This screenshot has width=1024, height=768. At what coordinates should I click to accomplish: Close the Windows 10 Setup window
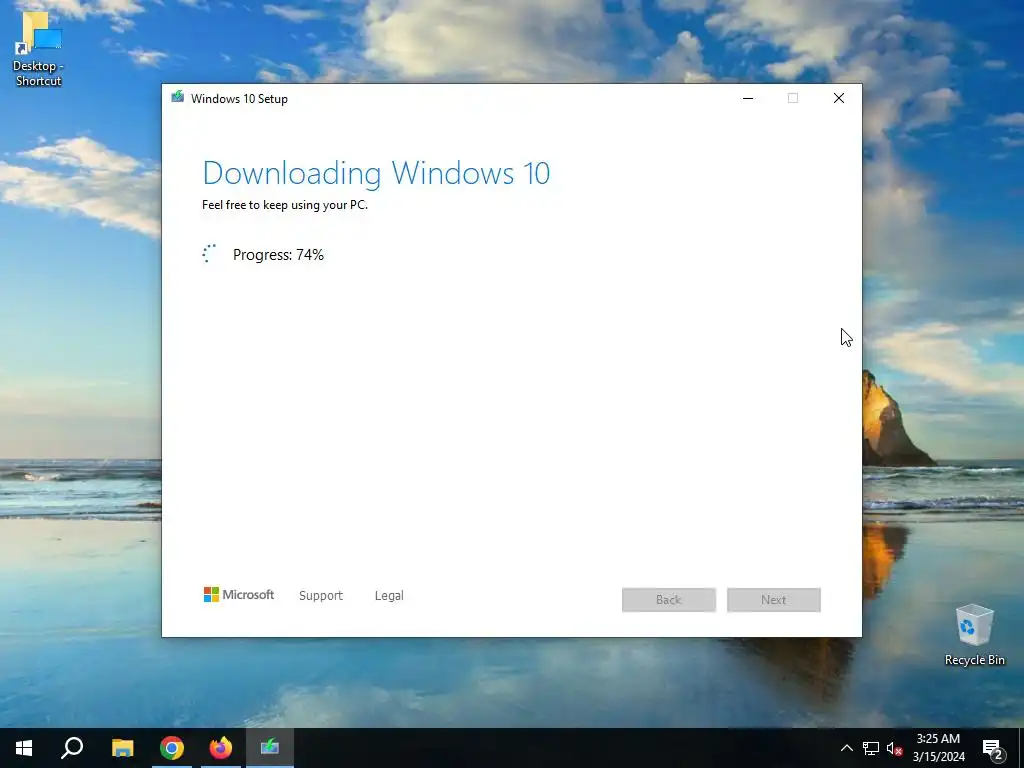coord(839,98)
